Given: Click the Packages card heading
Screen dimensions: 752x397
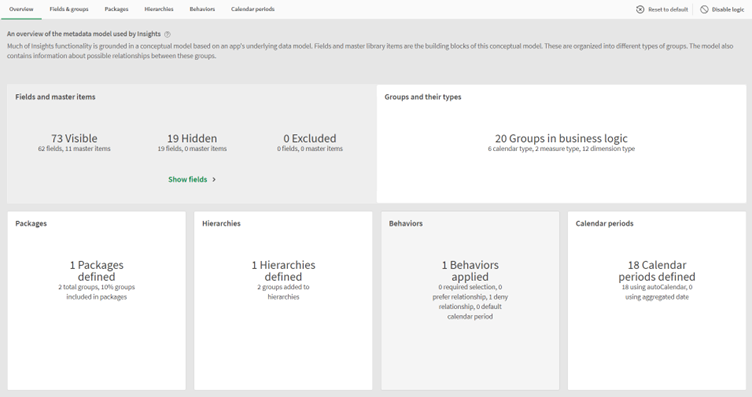Looking at the screenshot, I should [x=31, y=223].
